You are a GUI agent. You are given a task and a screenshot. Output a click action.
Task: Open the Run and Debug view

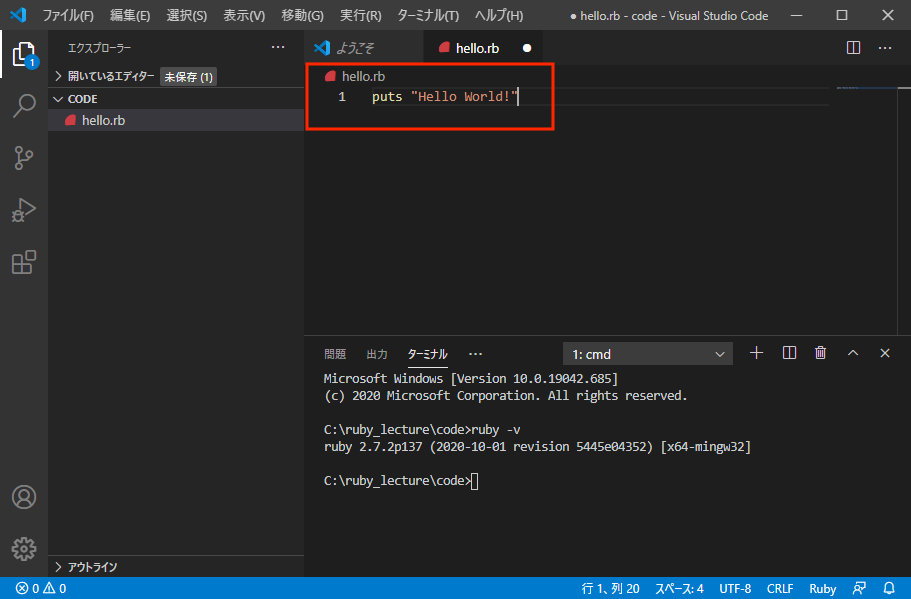[x=24, y=210]
